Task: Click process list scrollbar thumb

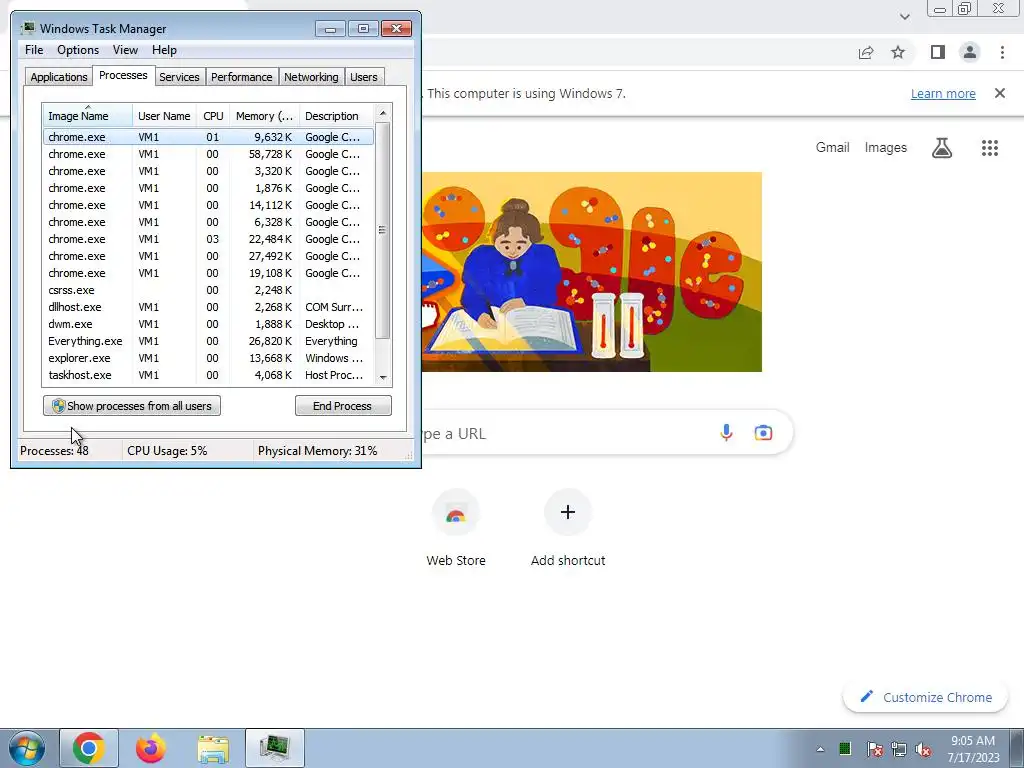Action: coord(383,230)
